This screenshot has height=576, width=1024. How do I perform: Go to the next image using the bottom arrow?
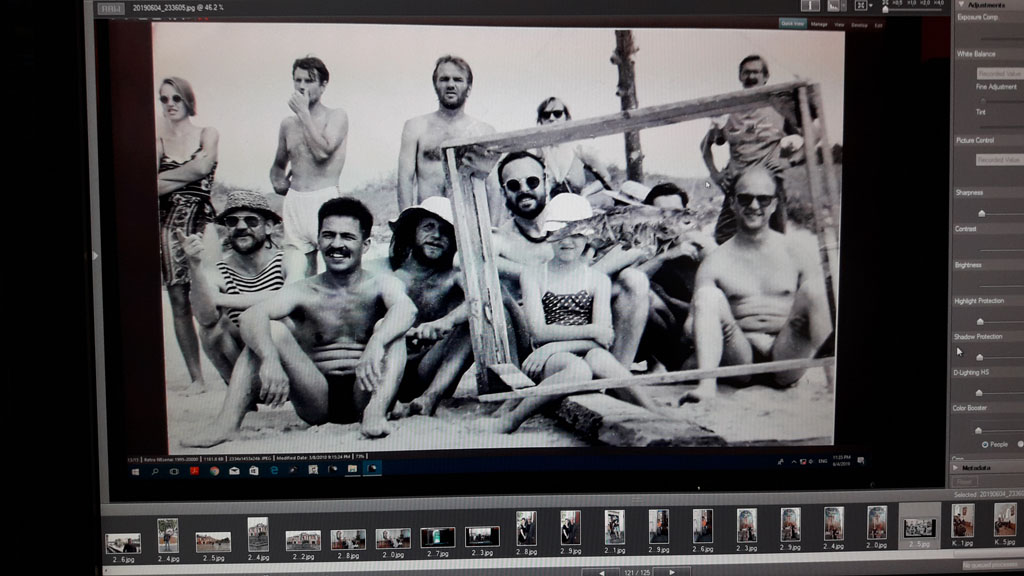(672, 573)
